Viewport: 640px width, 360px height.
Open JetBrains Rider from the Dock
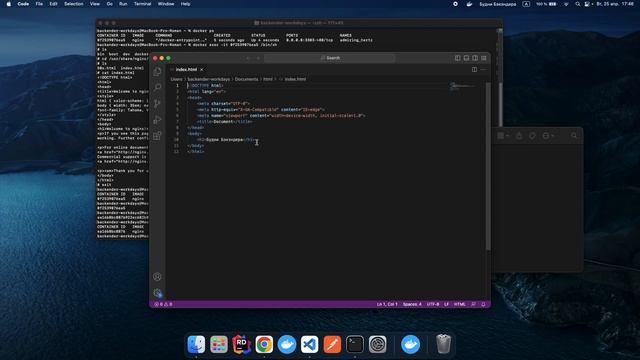(x=242, y=344)
